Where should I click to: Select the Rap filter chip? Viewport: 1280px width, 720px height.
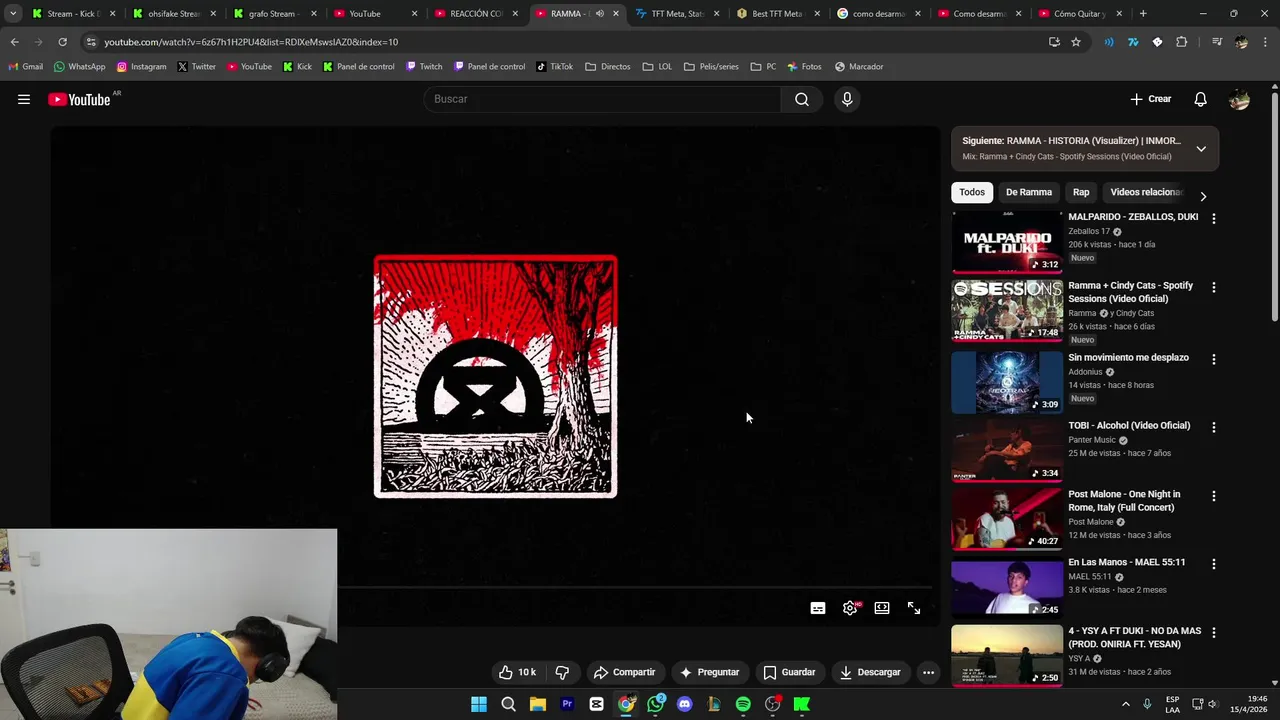coord(1081,192)
